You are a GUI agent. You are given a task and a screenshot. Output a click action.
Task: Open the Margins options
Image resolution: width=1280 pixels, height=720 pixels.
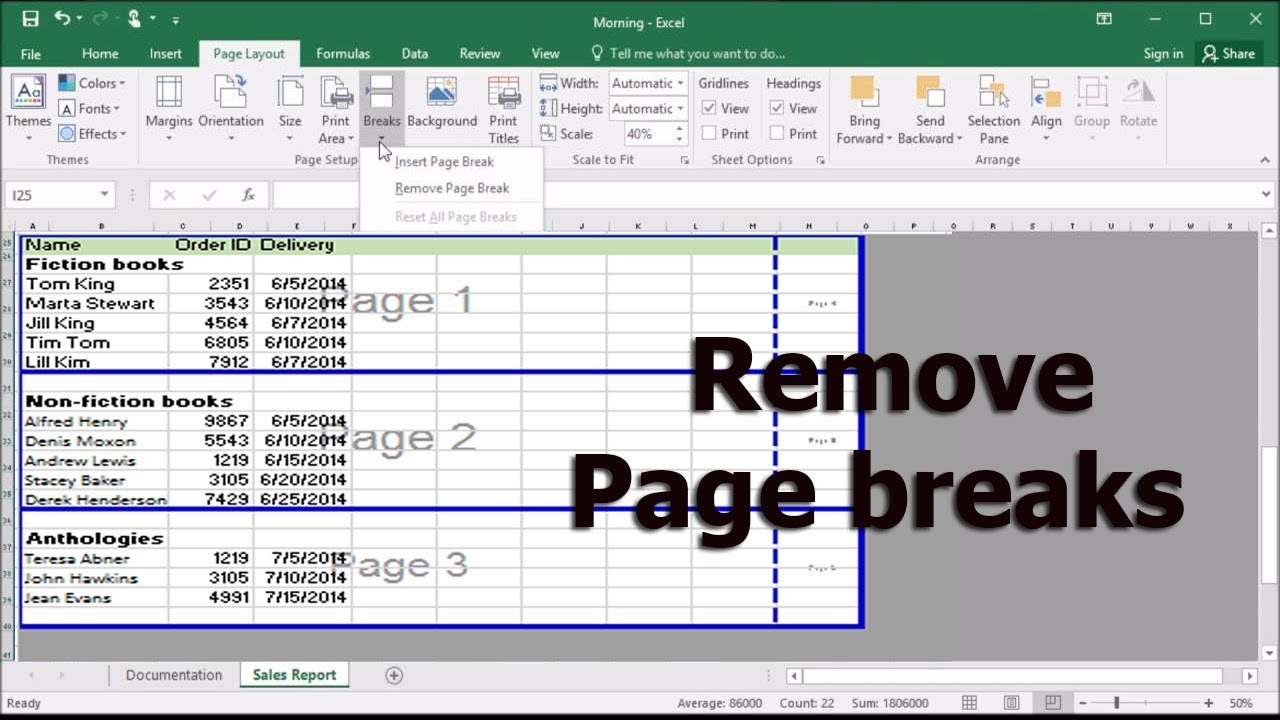click(169, 107)
